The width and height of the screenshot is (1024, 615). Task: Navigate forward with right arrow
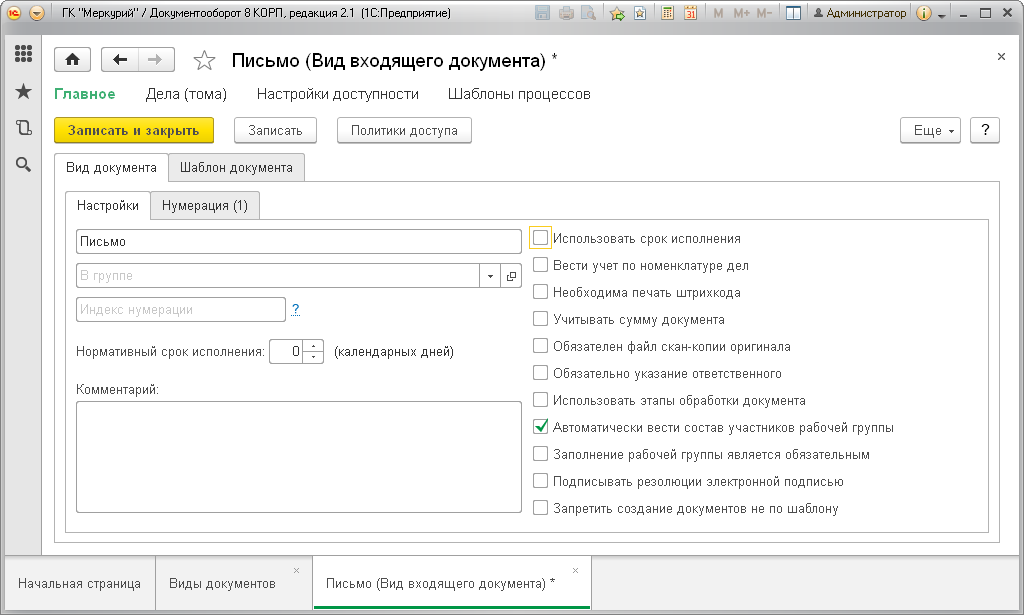155,59
